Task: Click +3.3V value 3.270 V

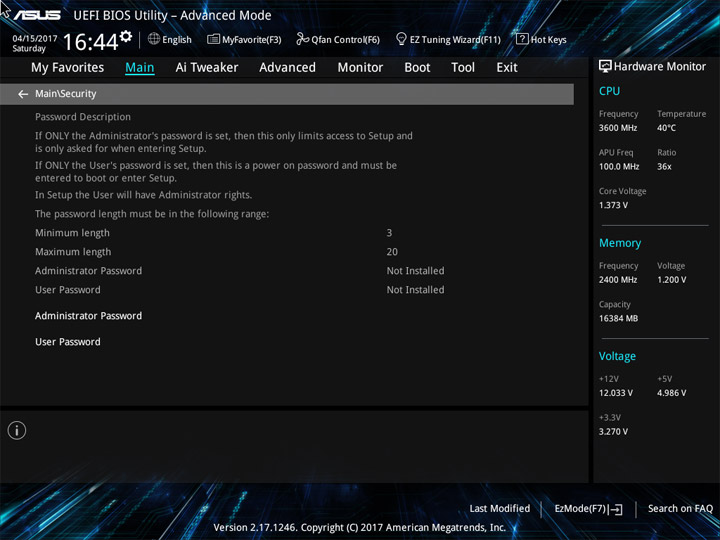Action: [x=613, y=432]
